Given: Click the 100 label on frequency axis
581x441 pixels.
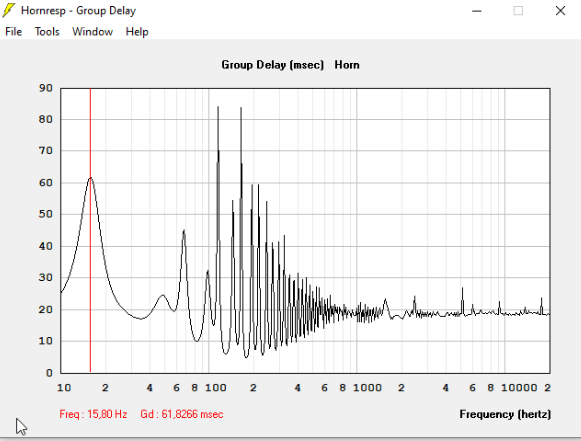Looking at the screenshot, I should [216, 388].
